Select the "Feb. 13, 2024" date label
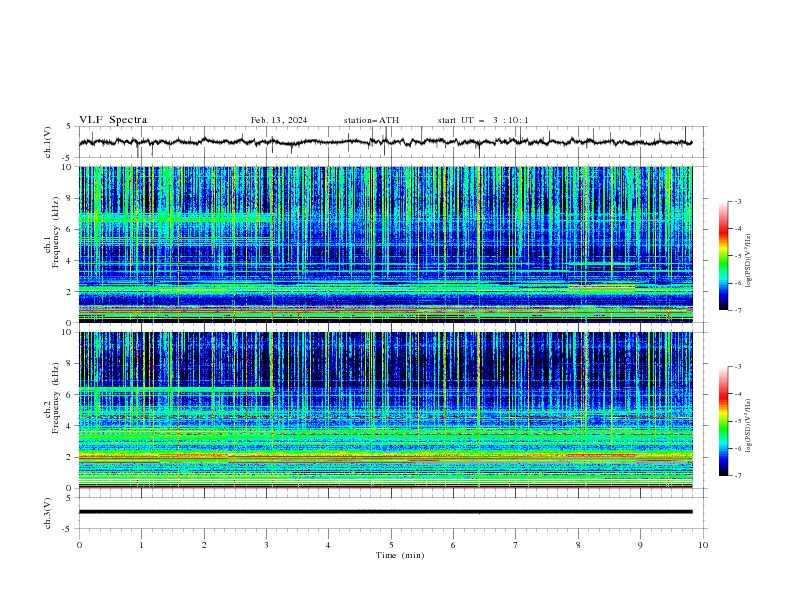 (x=279, y=120)
